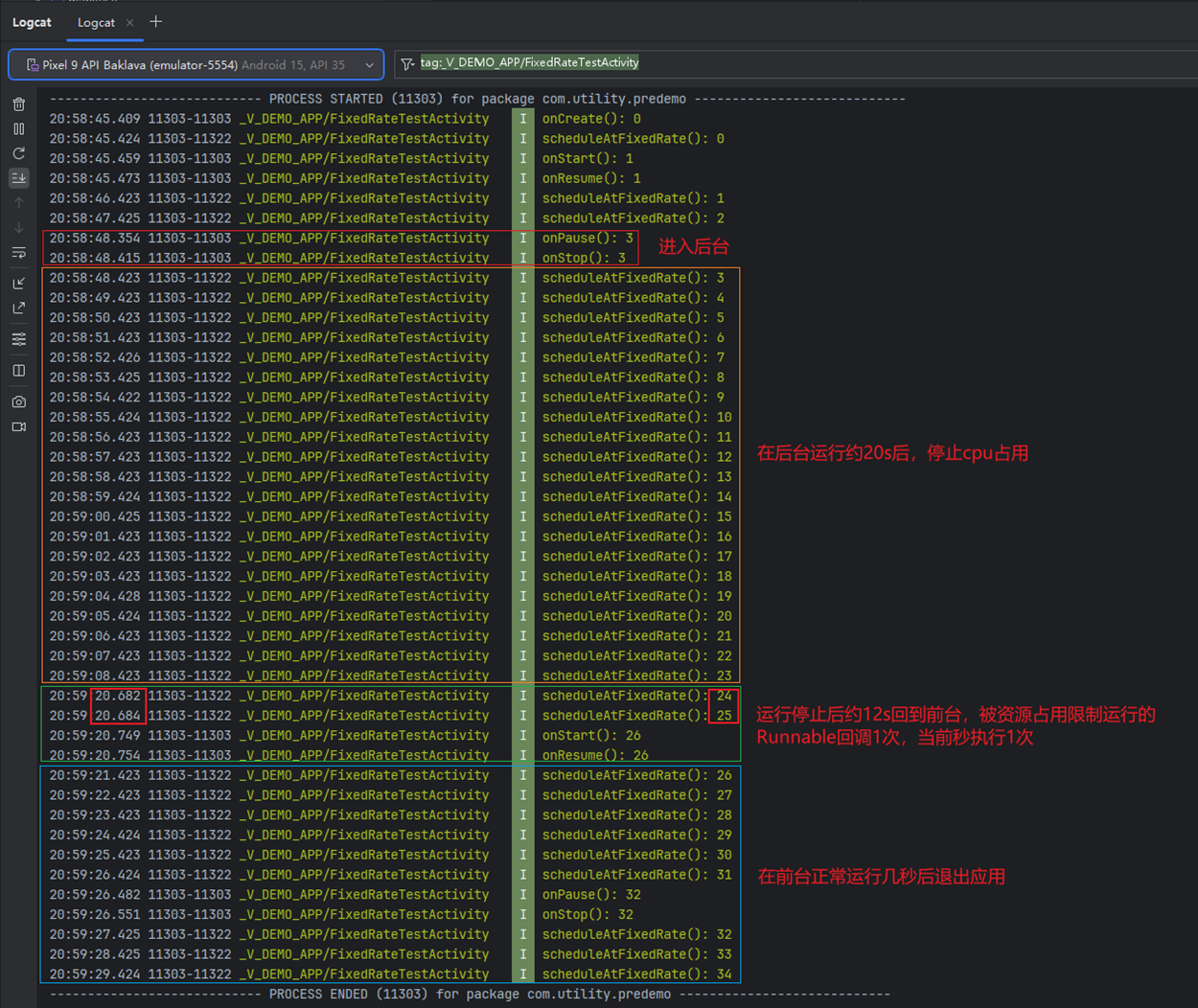Start screen recording with the video icon
The image size is (1198, 1008).
click(19, 426)
